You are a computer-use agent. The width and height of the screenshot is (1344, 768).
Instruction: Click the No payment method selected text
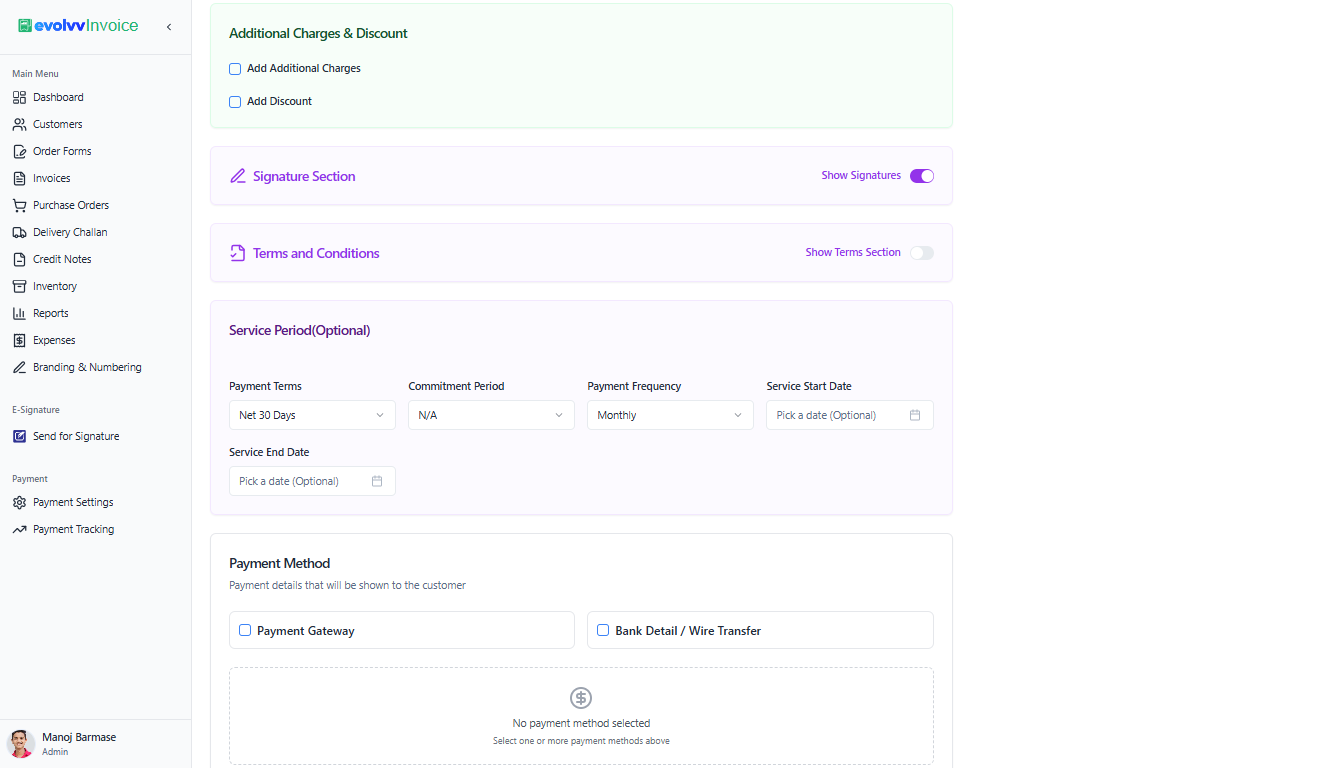pyautogui.click(x=581, y=723)
